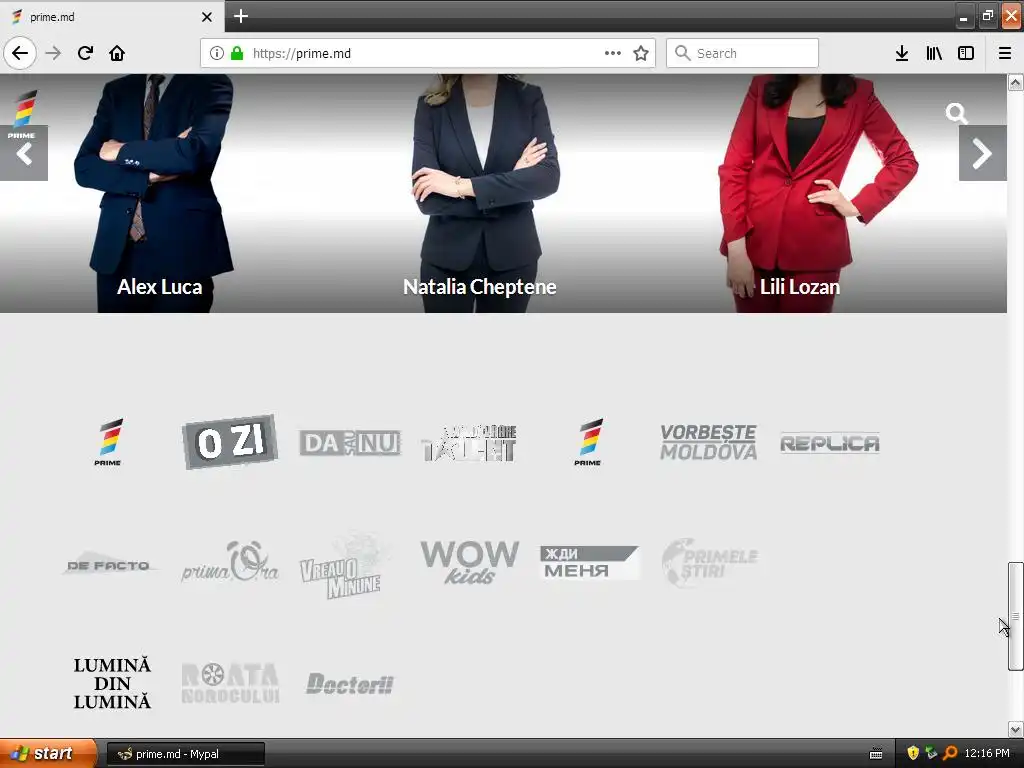Open the Vorbește Moldova show logo

709,443
